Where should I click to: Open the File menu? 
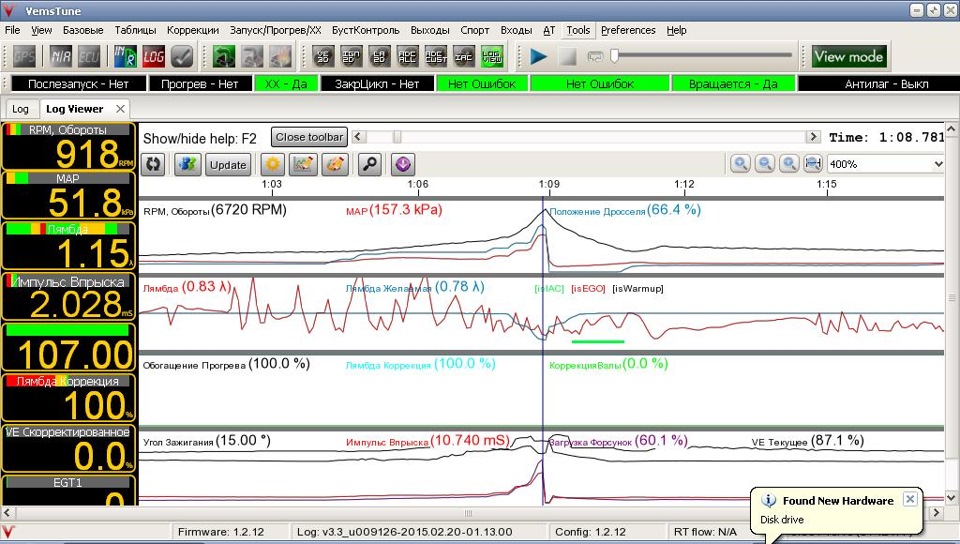(12, 30)
